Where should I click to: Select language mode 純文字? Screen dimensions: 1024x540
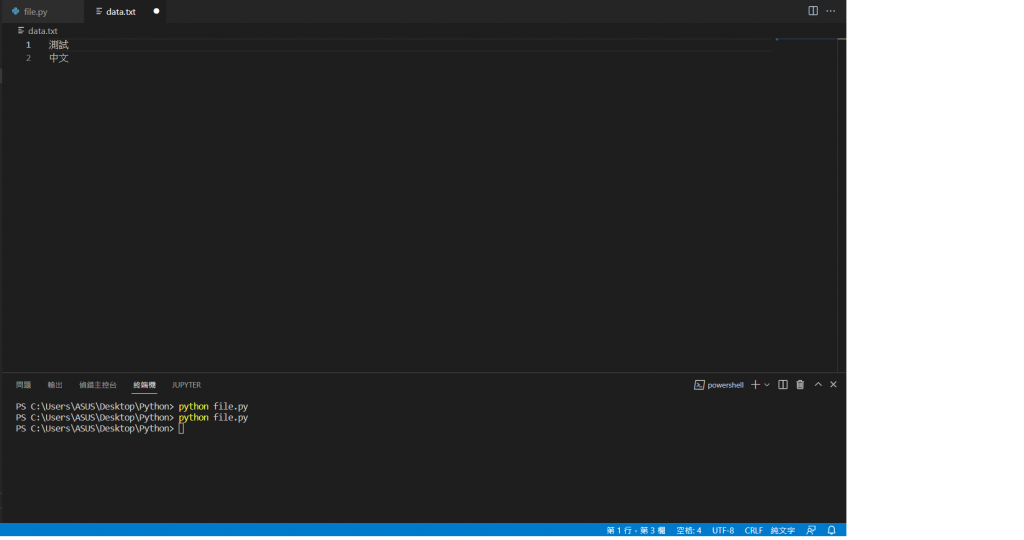coord(782,530)
